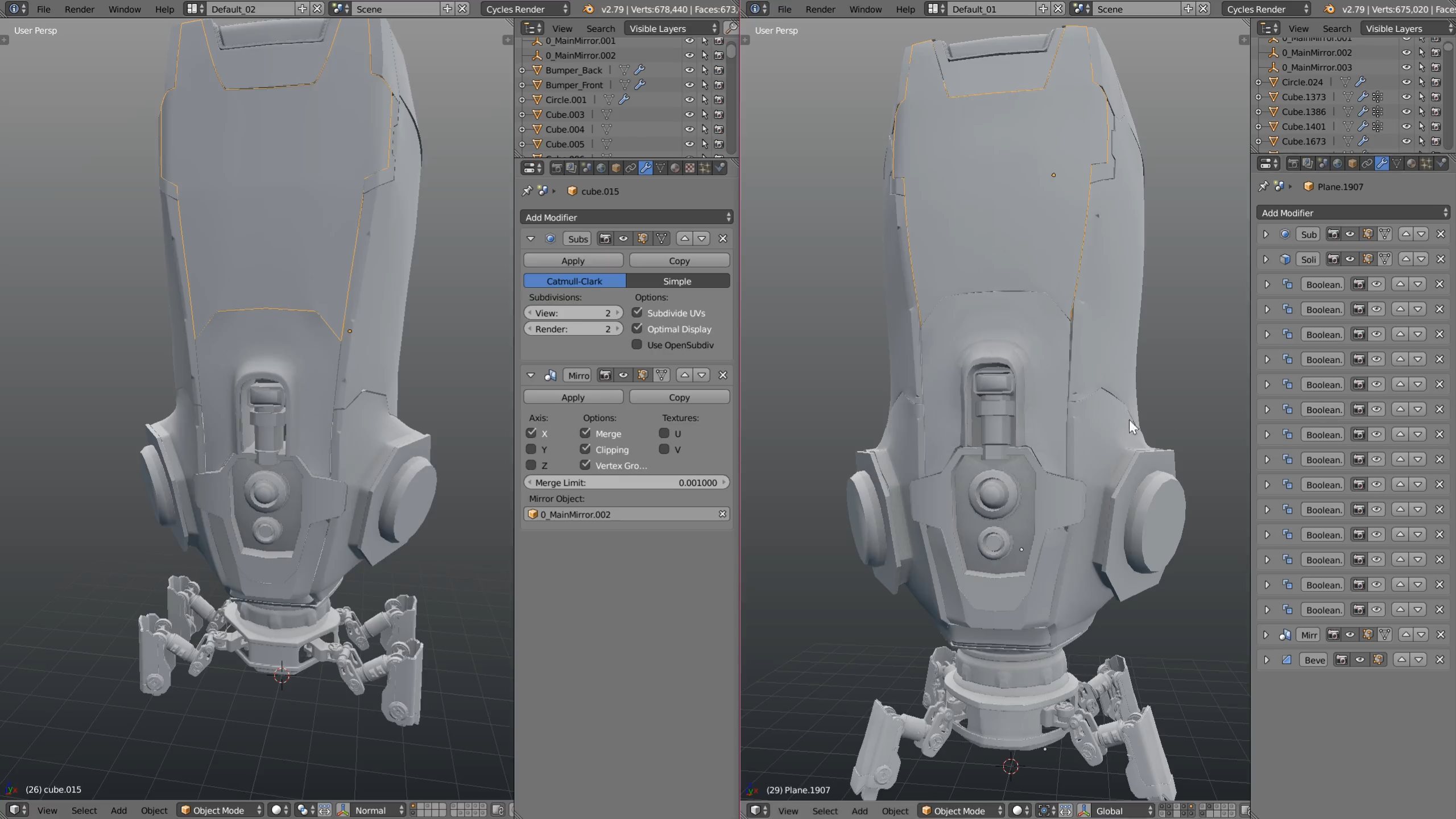Uncheck the Clipping option in Mirror modifier
1456x819 pixels.
pyautogui.click(x=585, y=449)
